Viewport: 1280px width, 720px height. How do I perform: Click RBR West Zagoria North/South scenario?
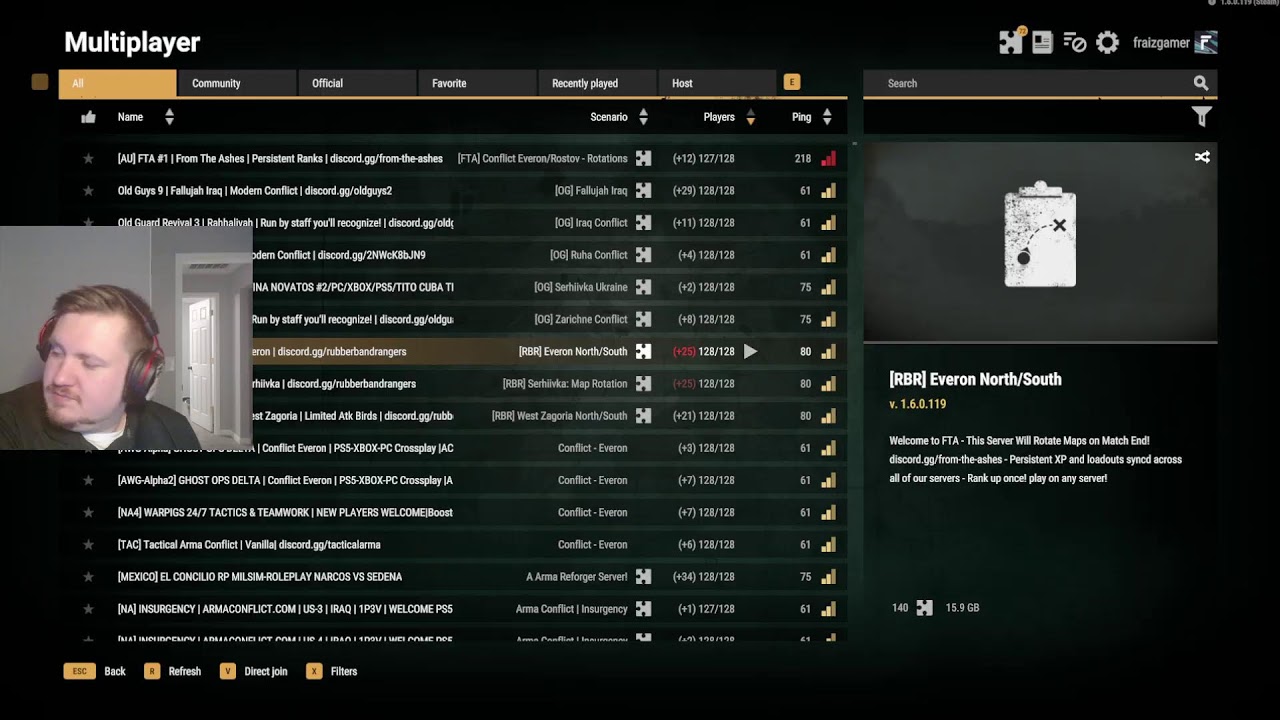point(560,416)
